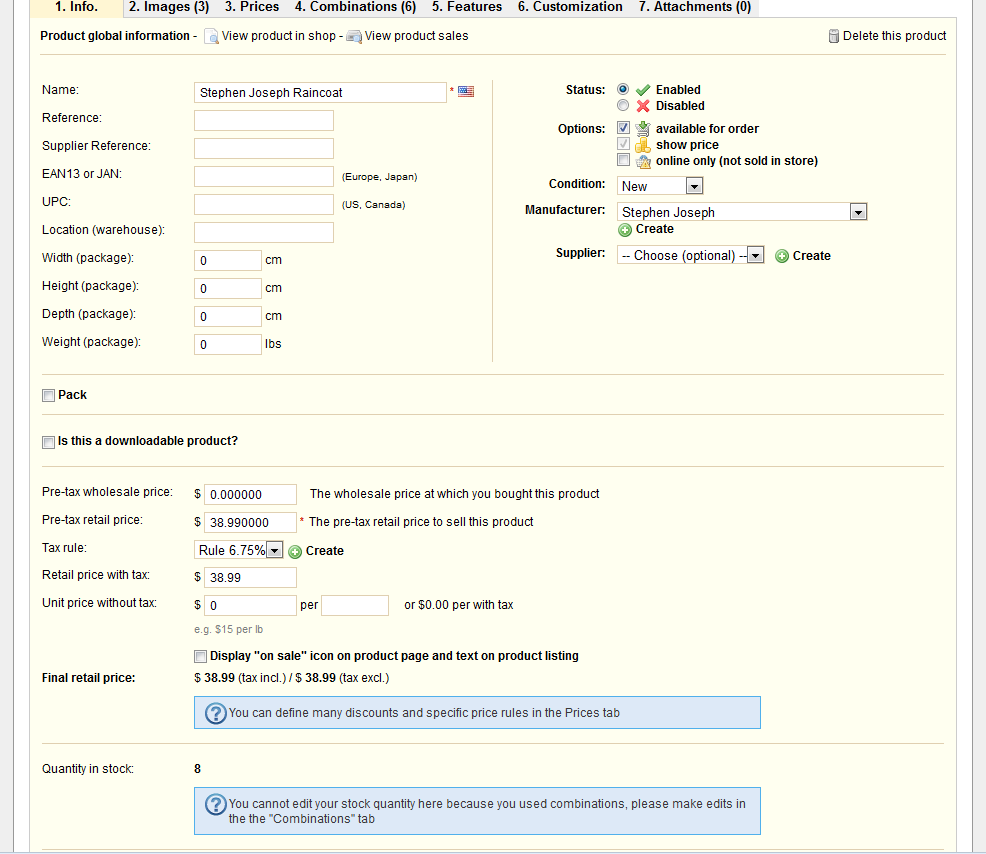Viewport: 986px width, 854px height.
Task: Select the Enabled status radio button
Action: pyautogui.click(x=623, y=89)
